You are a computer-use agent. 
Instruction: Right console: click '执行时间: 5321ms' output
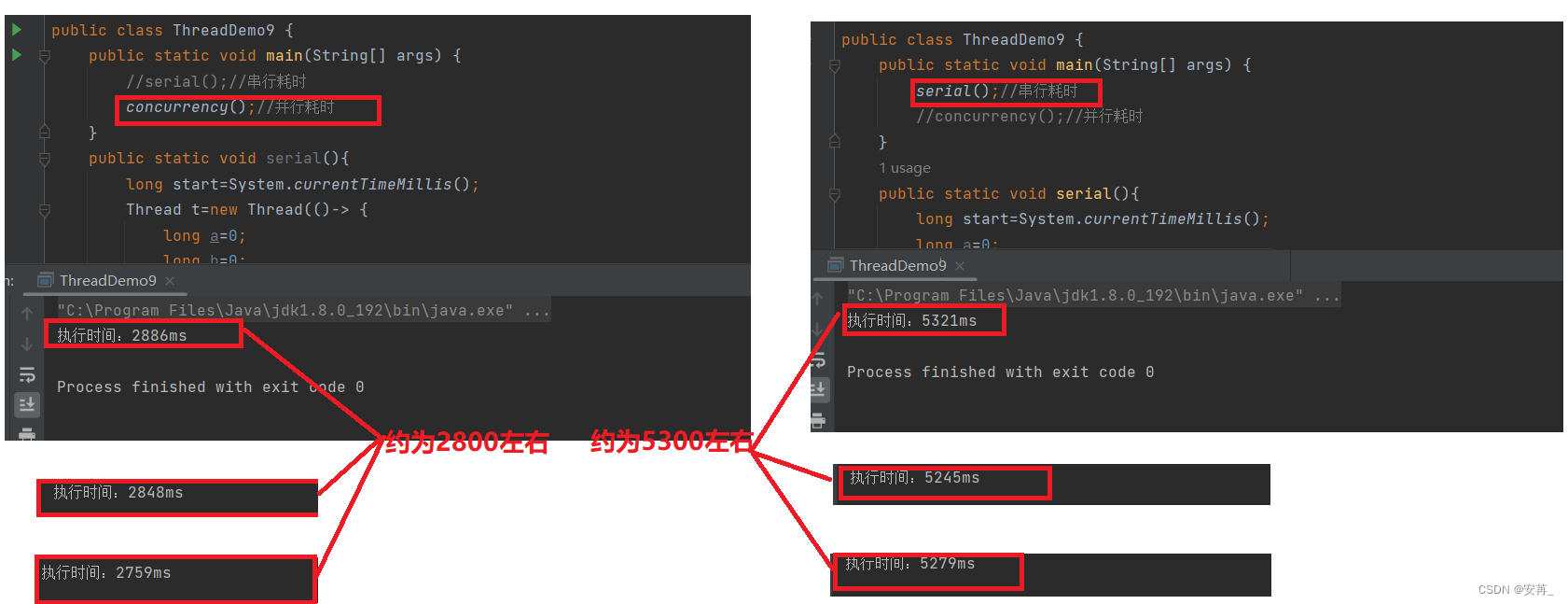point(912,320)
